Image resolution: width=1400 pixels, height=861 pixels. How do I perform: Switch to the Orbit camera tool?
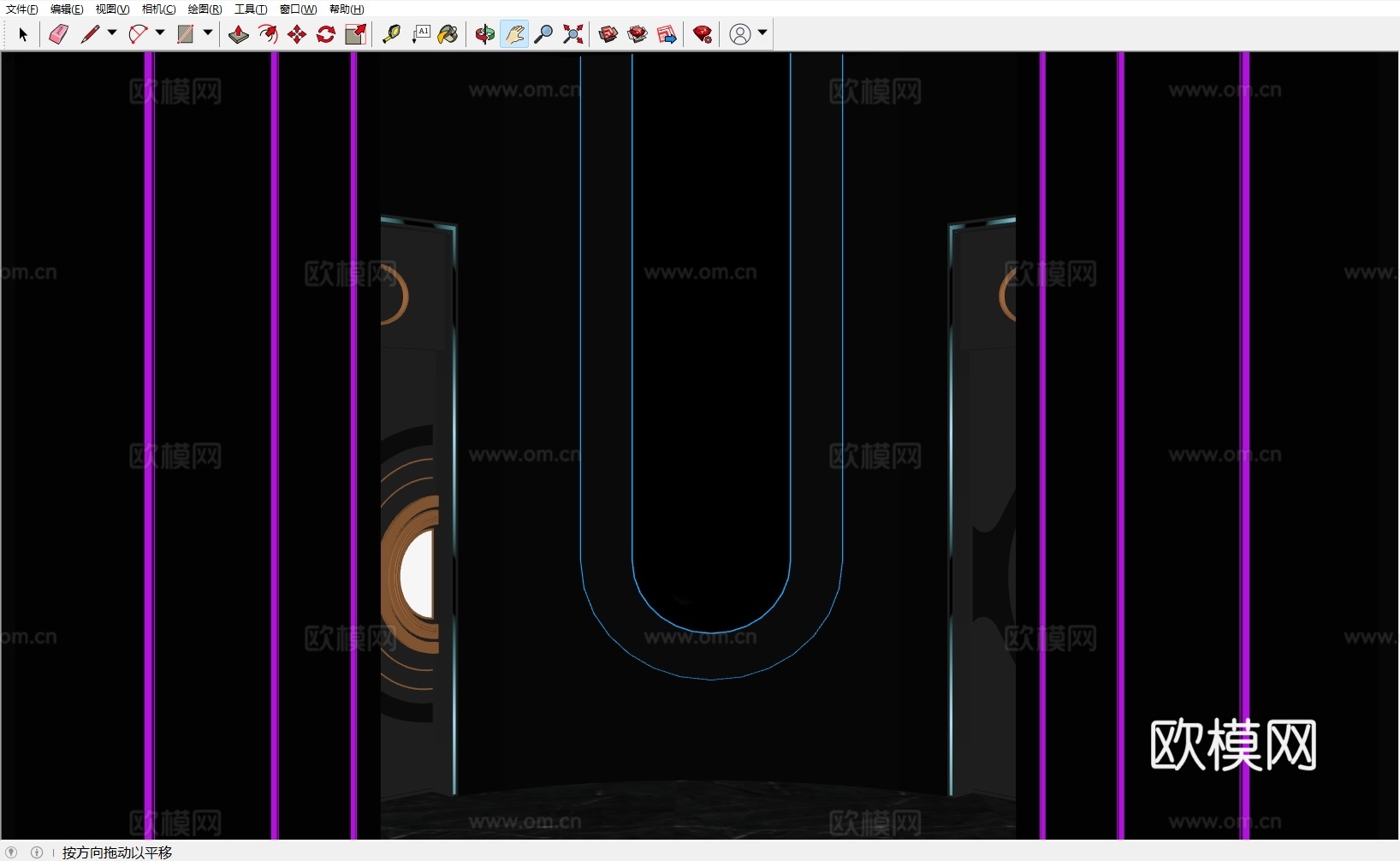tap(485, 34)
